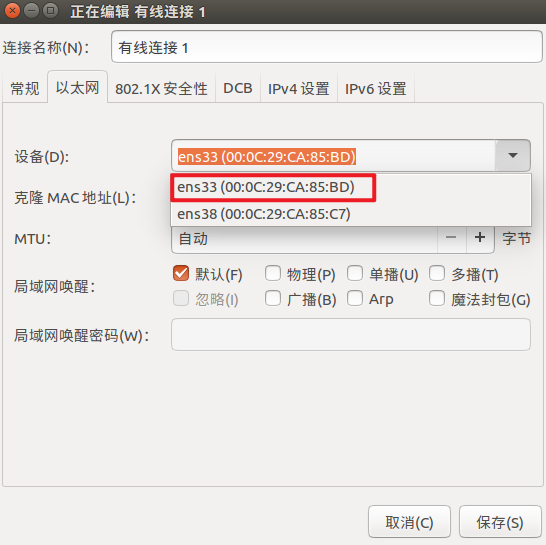Open the IPv6 设置 tab
This screenshot has width=546, height=545.
pyautogui.click(x=375, y=88)
